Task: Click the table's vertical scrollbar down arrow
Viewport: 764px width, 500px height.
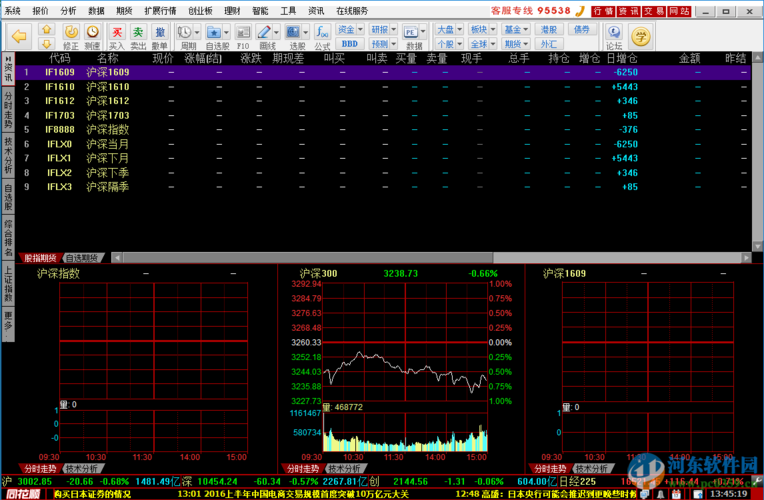Action: (758, 247)
